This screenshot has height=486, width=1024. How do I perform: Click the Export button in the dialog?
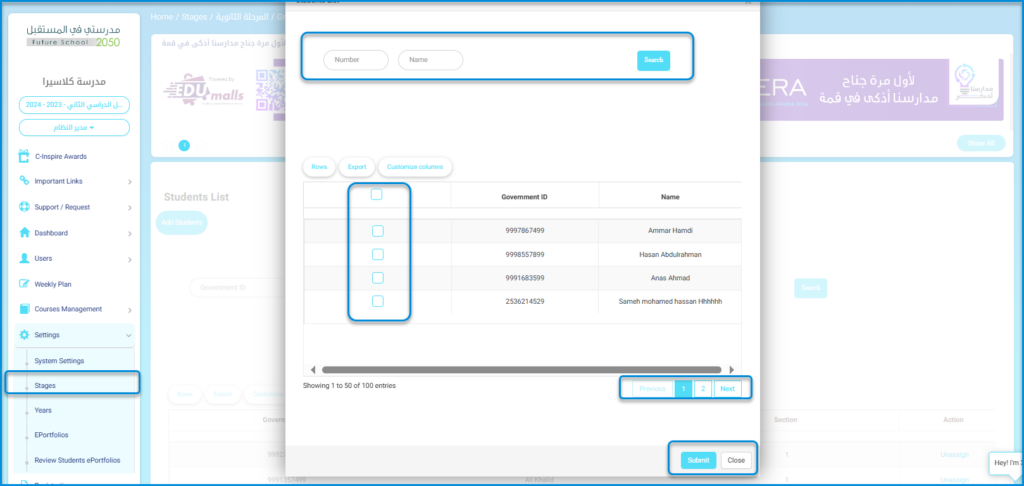357,167
